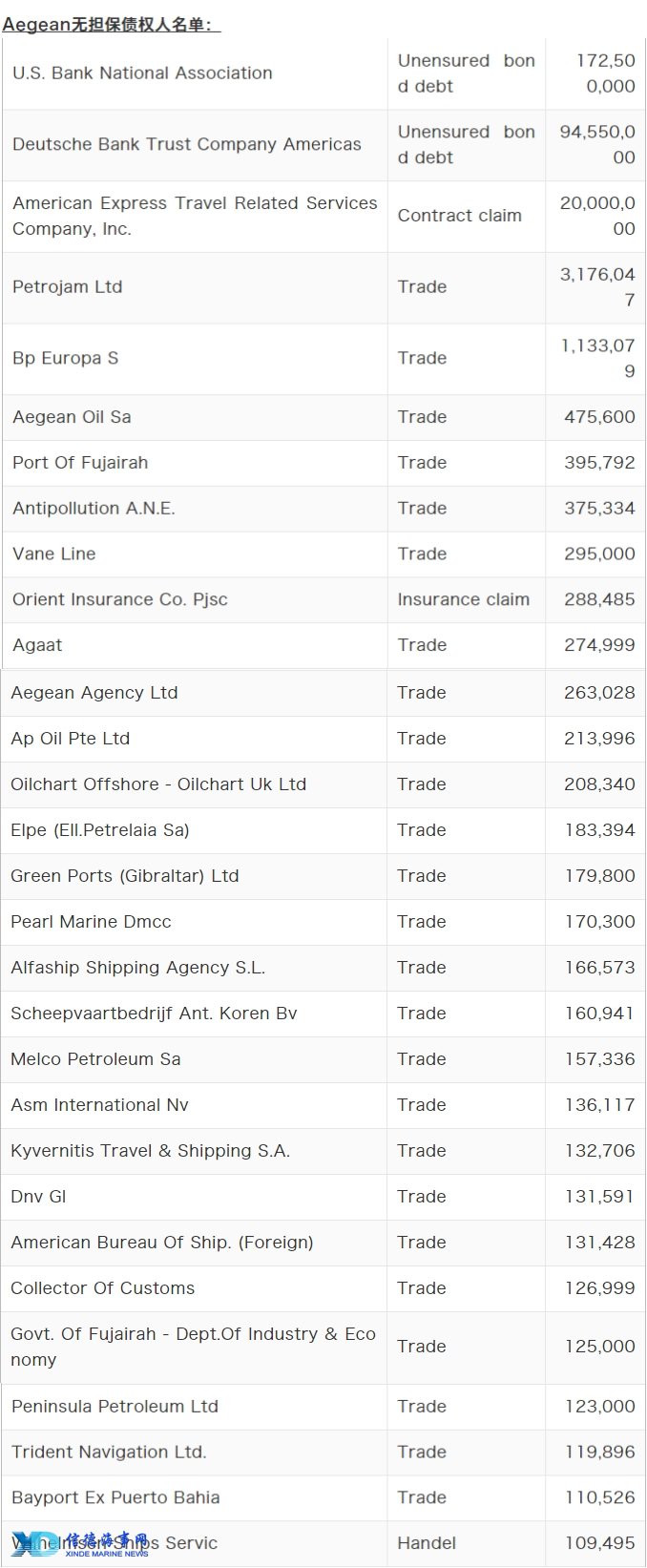Select the U.S. Bank National Association cell
Screen dimensions: 647x1568
coord(195,73)
